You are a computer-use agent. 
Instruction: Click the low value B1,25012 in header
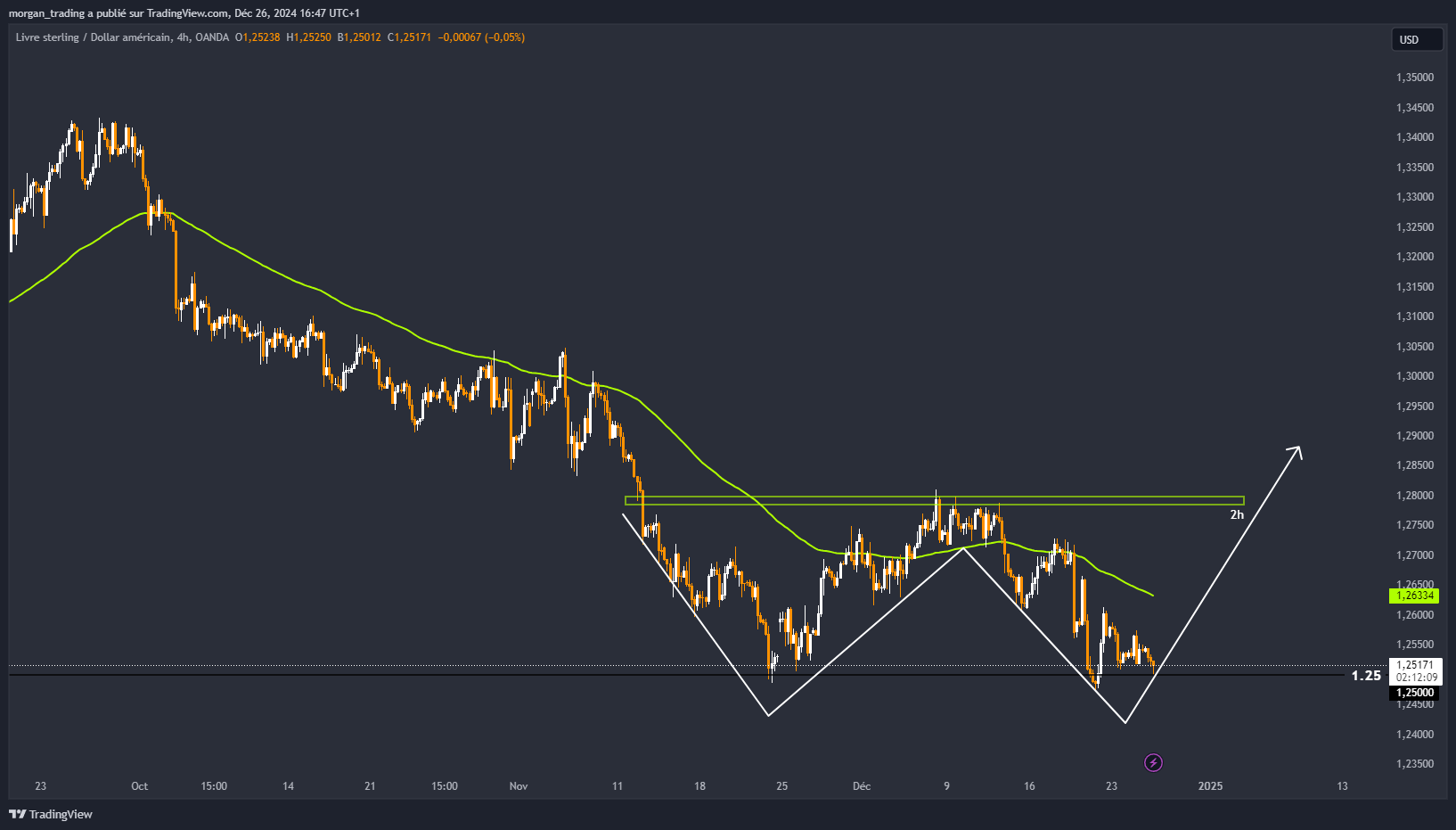point(359,37)
